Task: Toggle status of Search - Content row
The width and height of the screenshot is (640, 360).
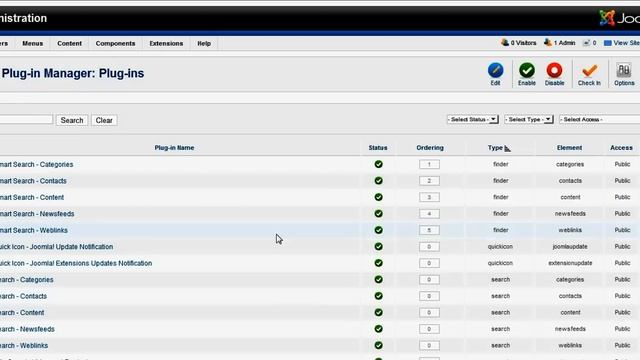Action: pyautogui.click(x=378, y=312)
